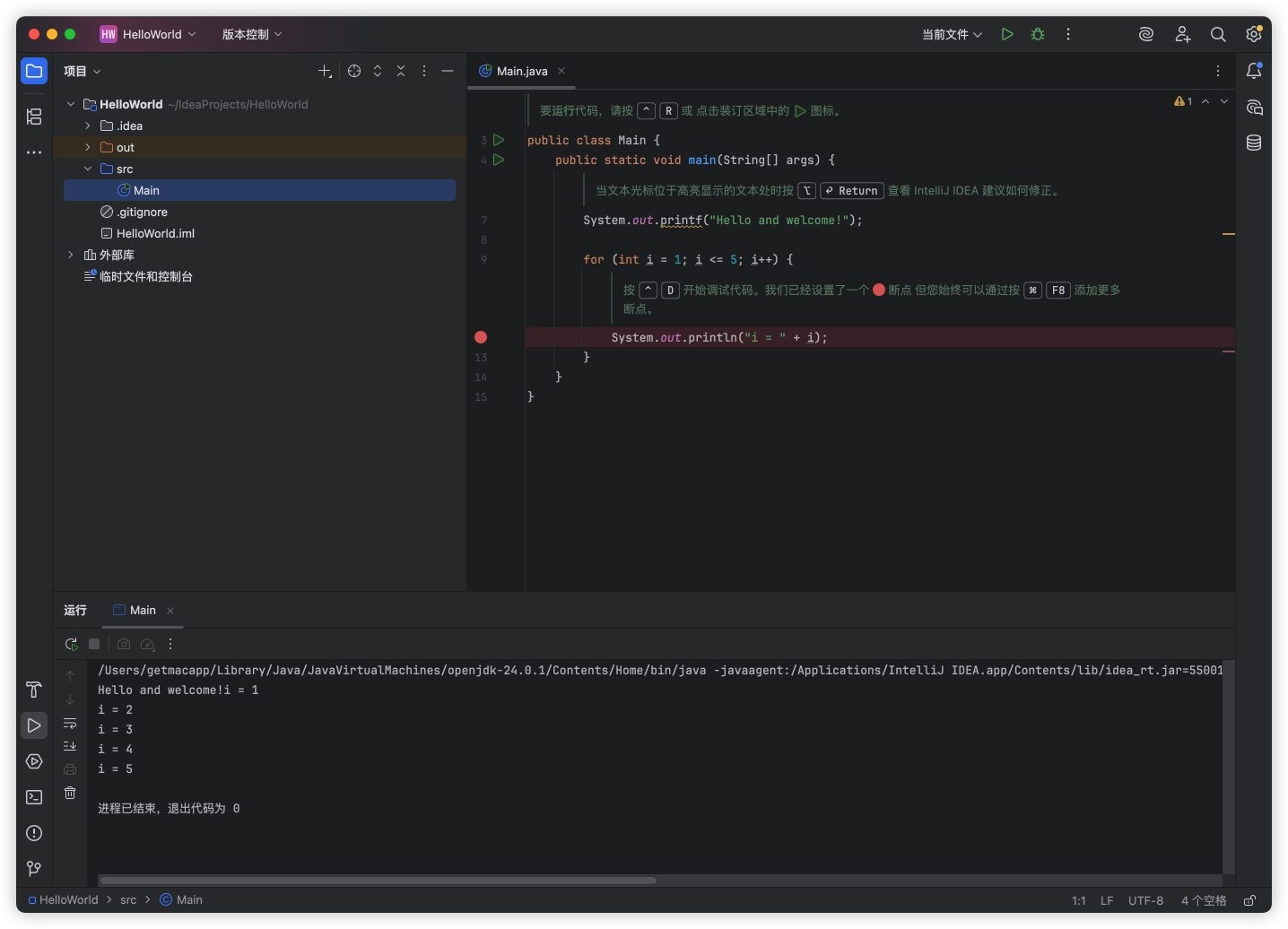
Task: Click the Rerun Main icon in Run panel
Action: point(71,644)
